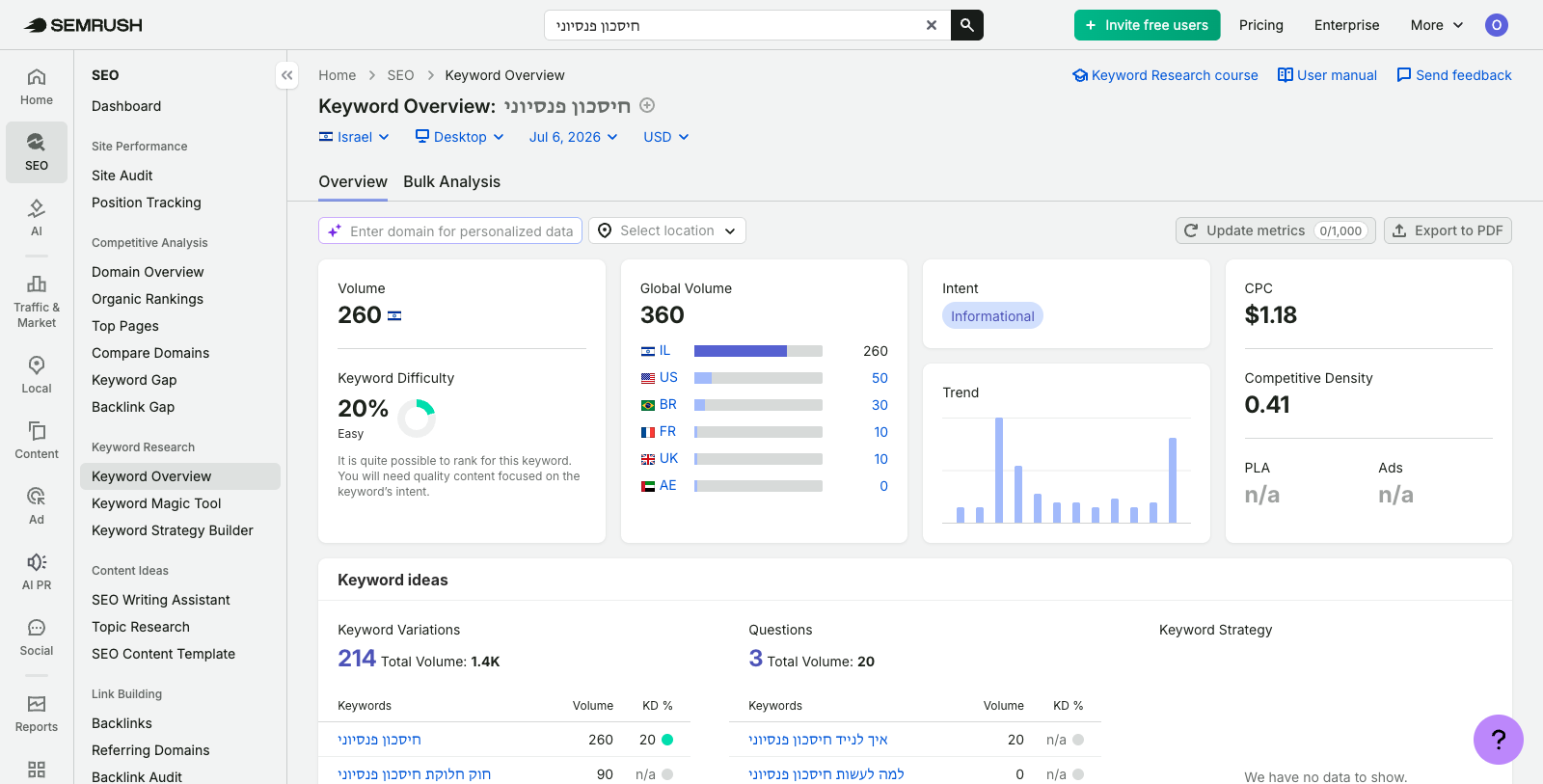Viewport: 1543px width, 784px height.
Task: Open Site Audit in sidebar
Action: 122,176
